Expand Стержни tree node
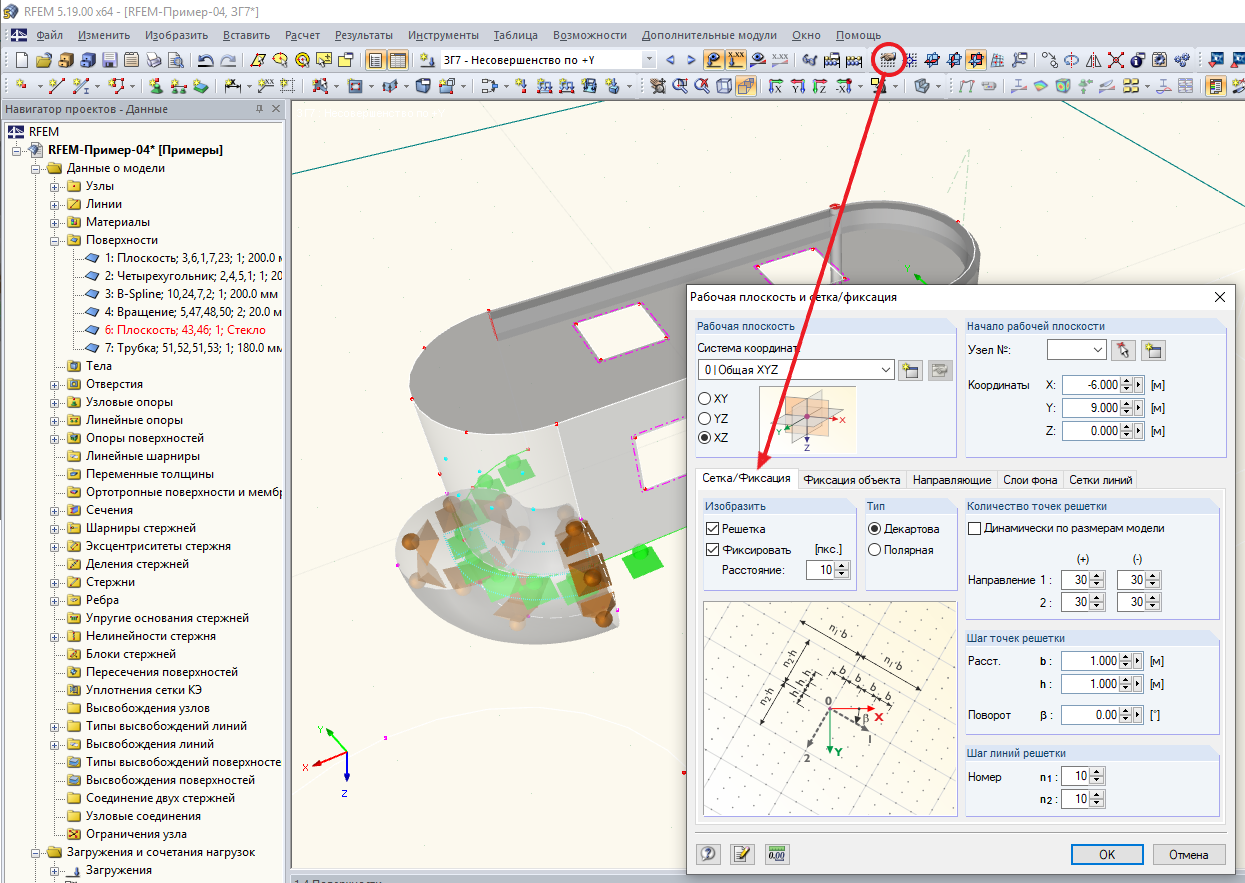Viewport: 1245px width, 883px height. [x=54, y=582]
